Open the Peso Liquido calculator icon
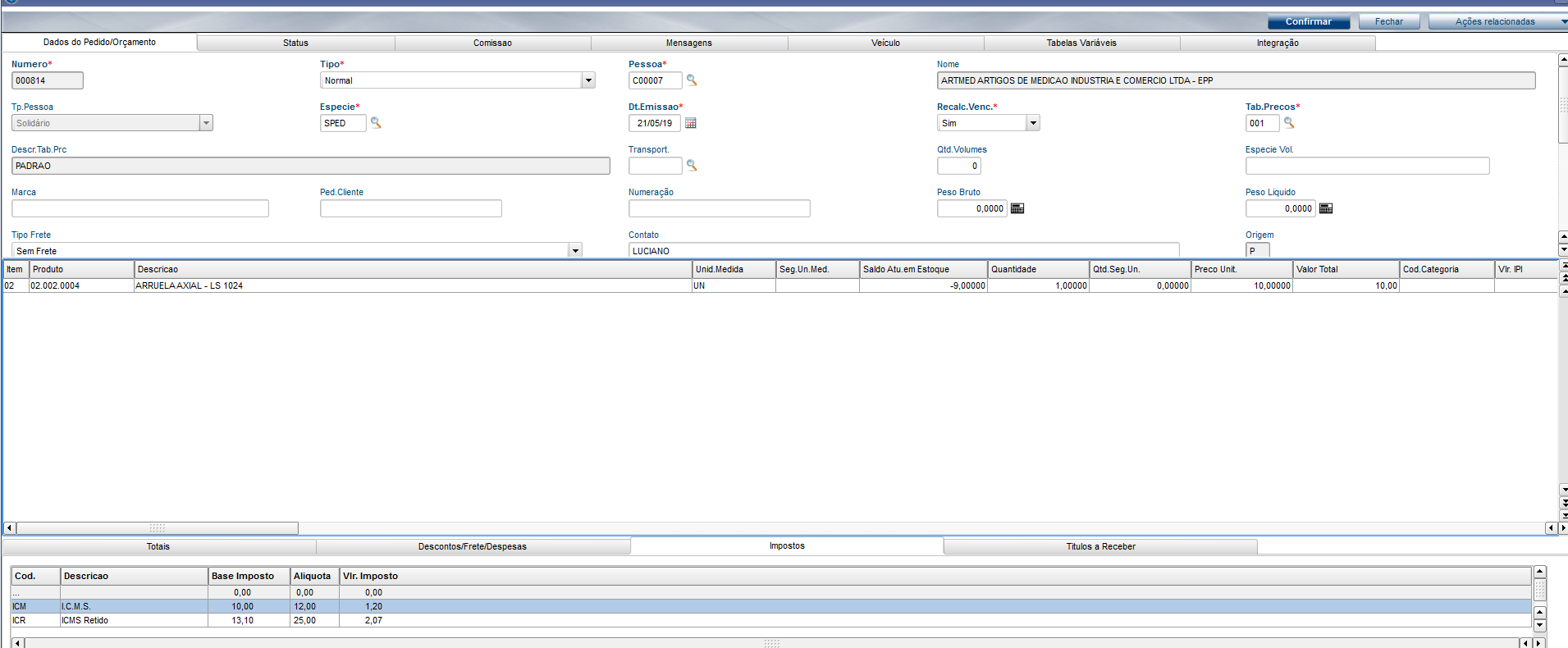 pos(1326,208)
